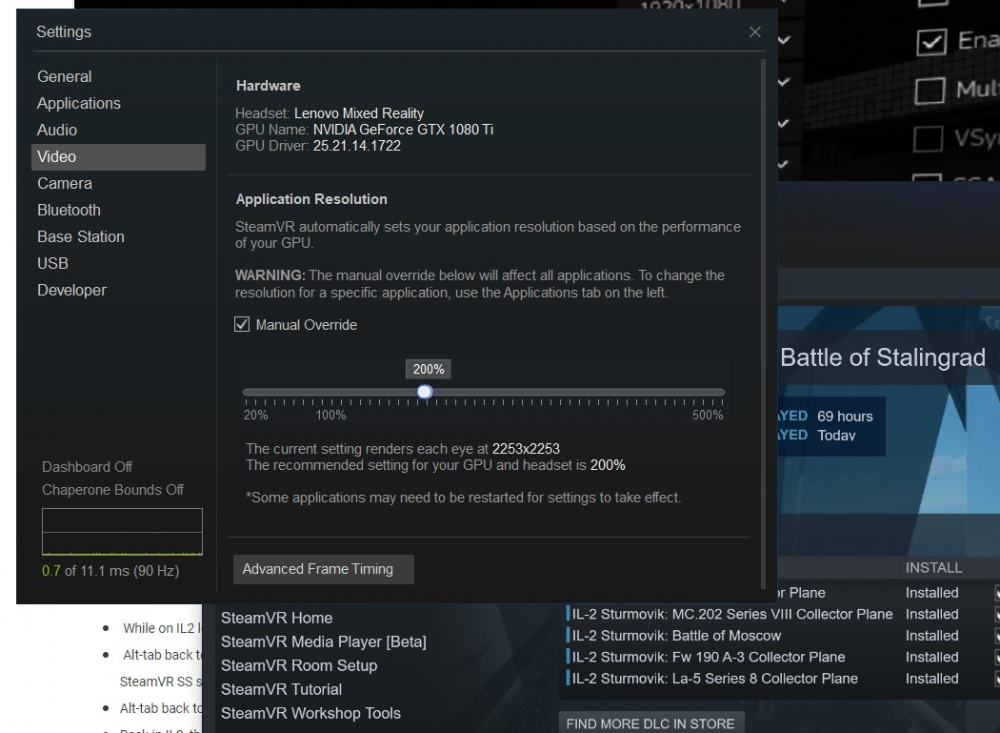Screen dimensions: 1000x733
Task: Open the General settings section
Action: point(64,77)
